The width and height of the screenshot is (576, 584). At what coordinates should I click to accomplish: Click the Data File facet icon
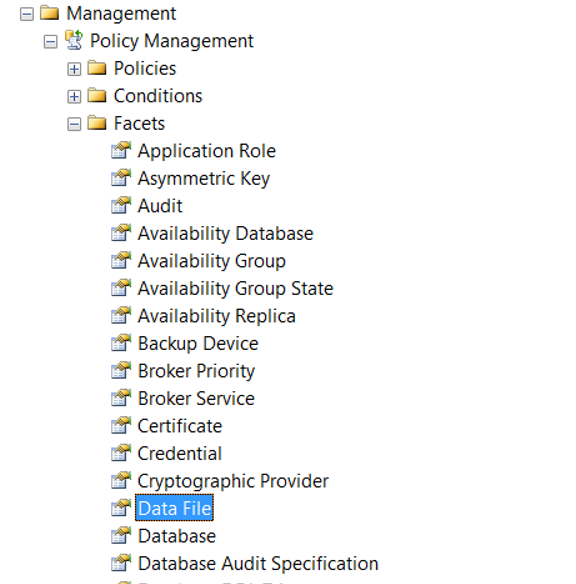point(121,508)
